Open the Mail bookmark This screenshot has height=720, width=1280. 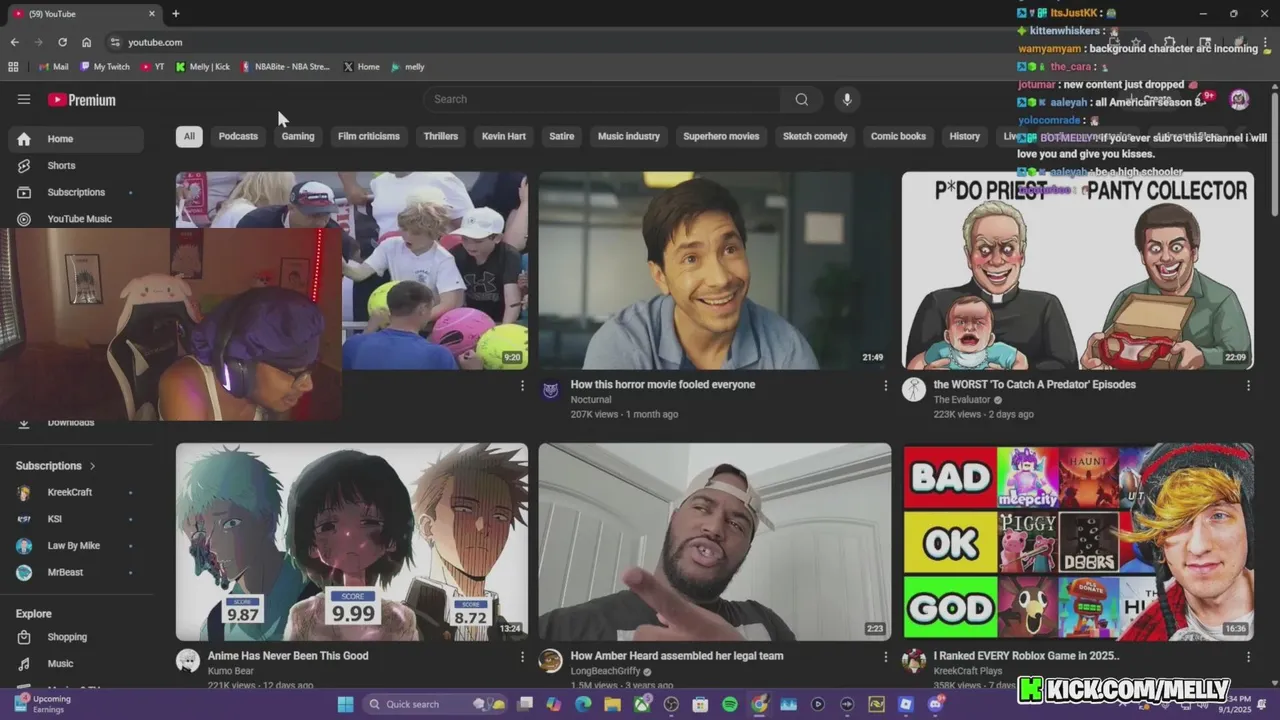coord(53,67)
